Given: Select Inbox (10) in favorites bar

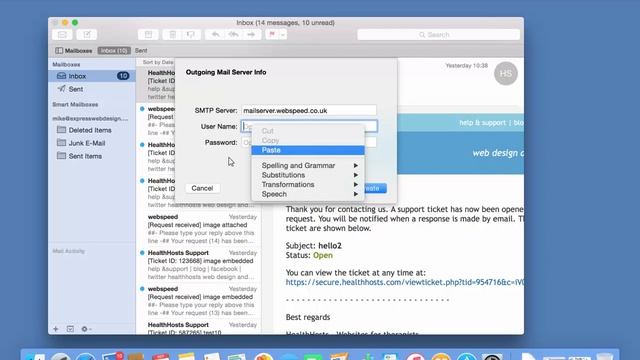Looking at the screenshot, I should coord(114,51).
